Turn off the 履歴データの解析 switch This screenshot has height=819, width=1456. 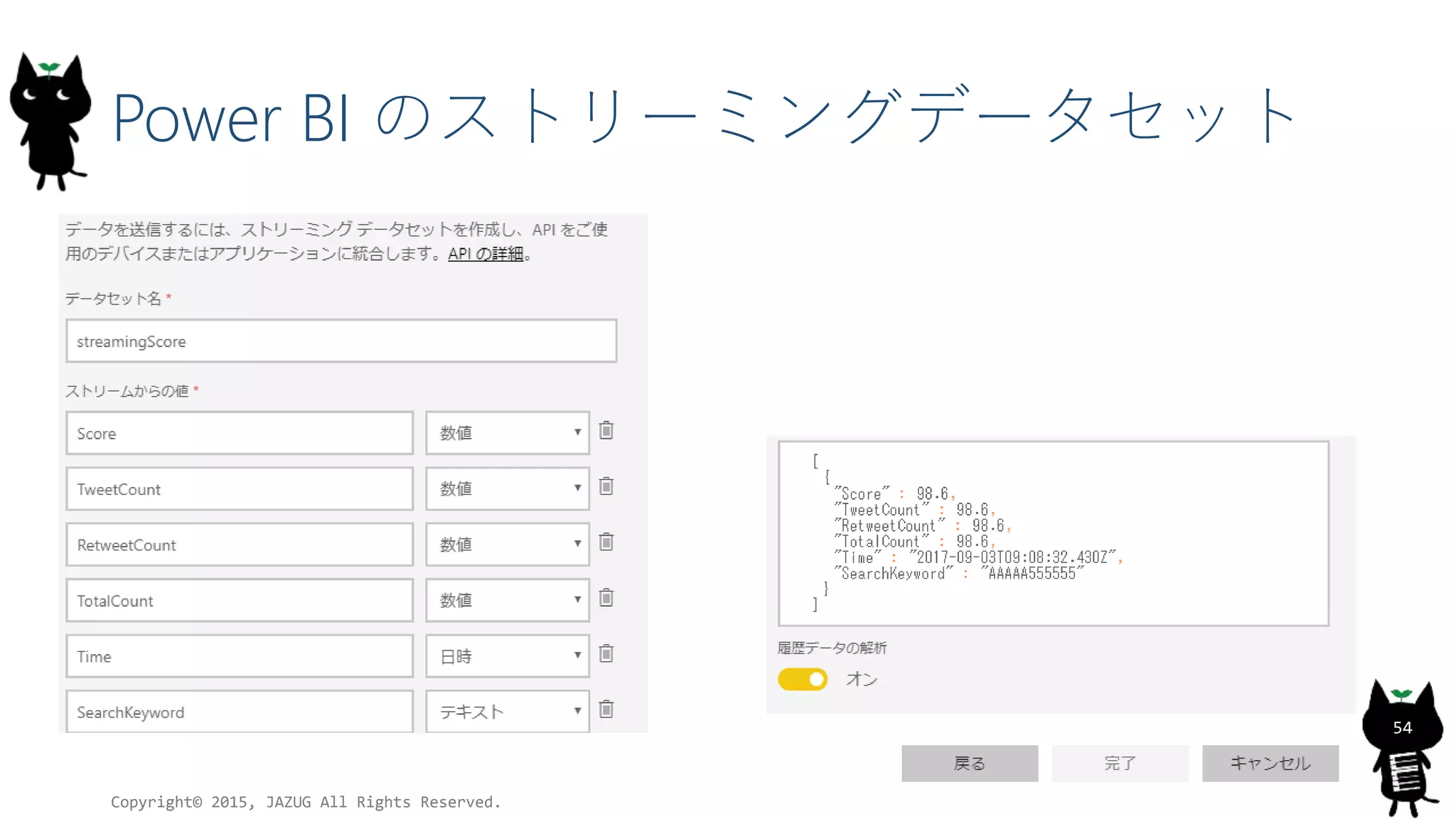[803, 679]
